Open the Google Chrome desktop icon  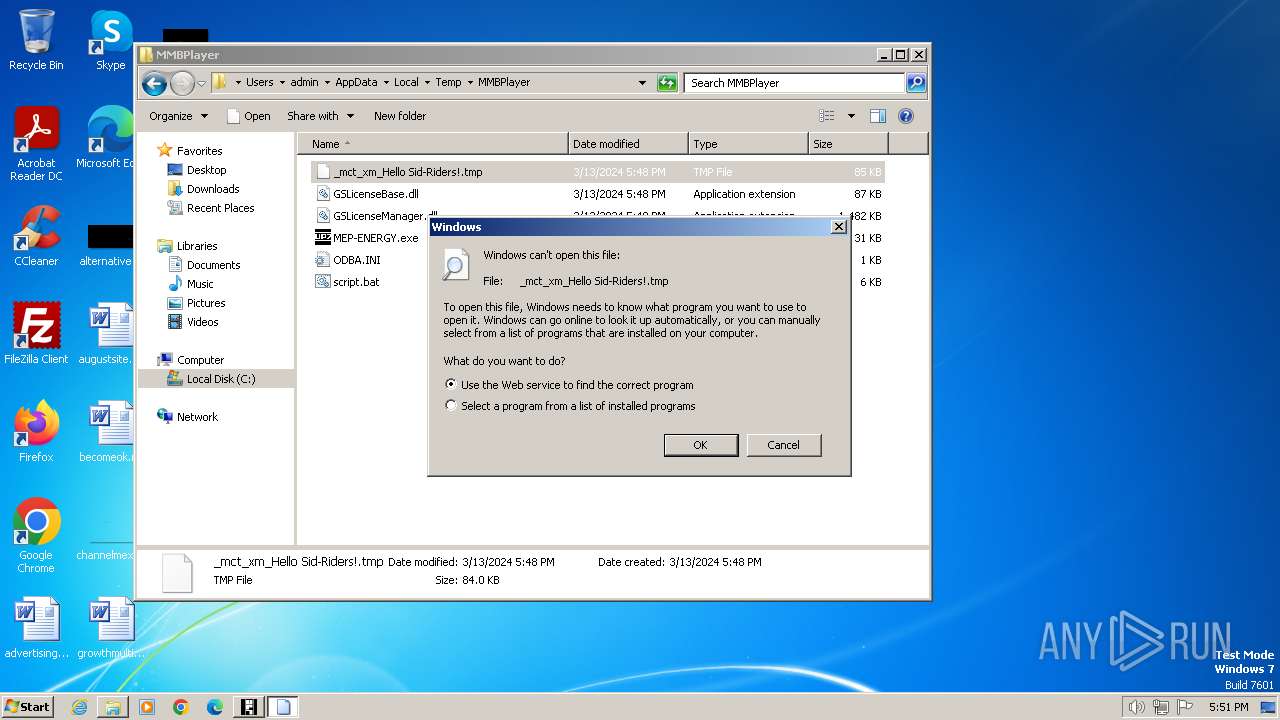point(36,536)
